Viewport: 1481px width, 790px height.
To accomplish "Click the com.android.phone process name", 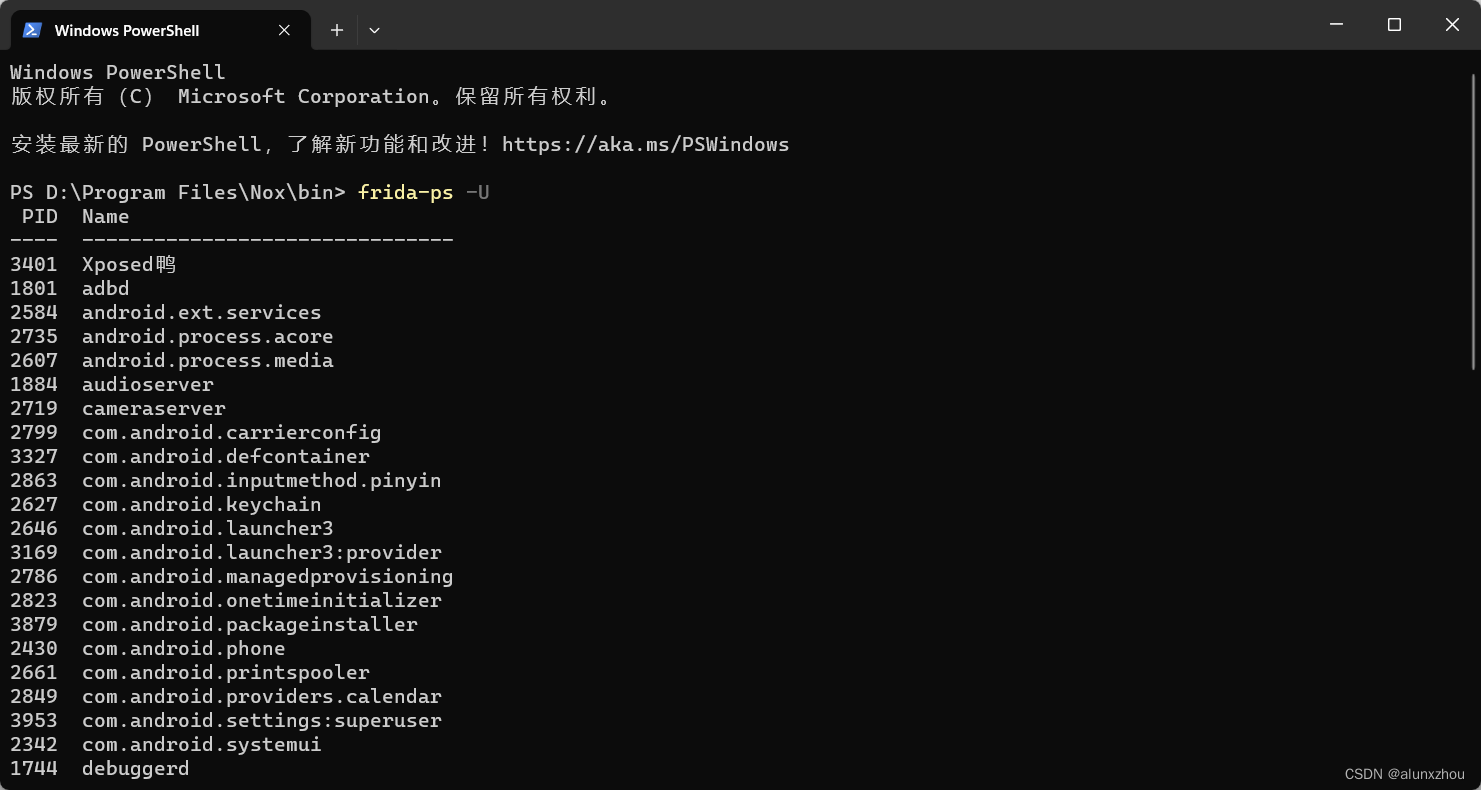I will (183, 648).
